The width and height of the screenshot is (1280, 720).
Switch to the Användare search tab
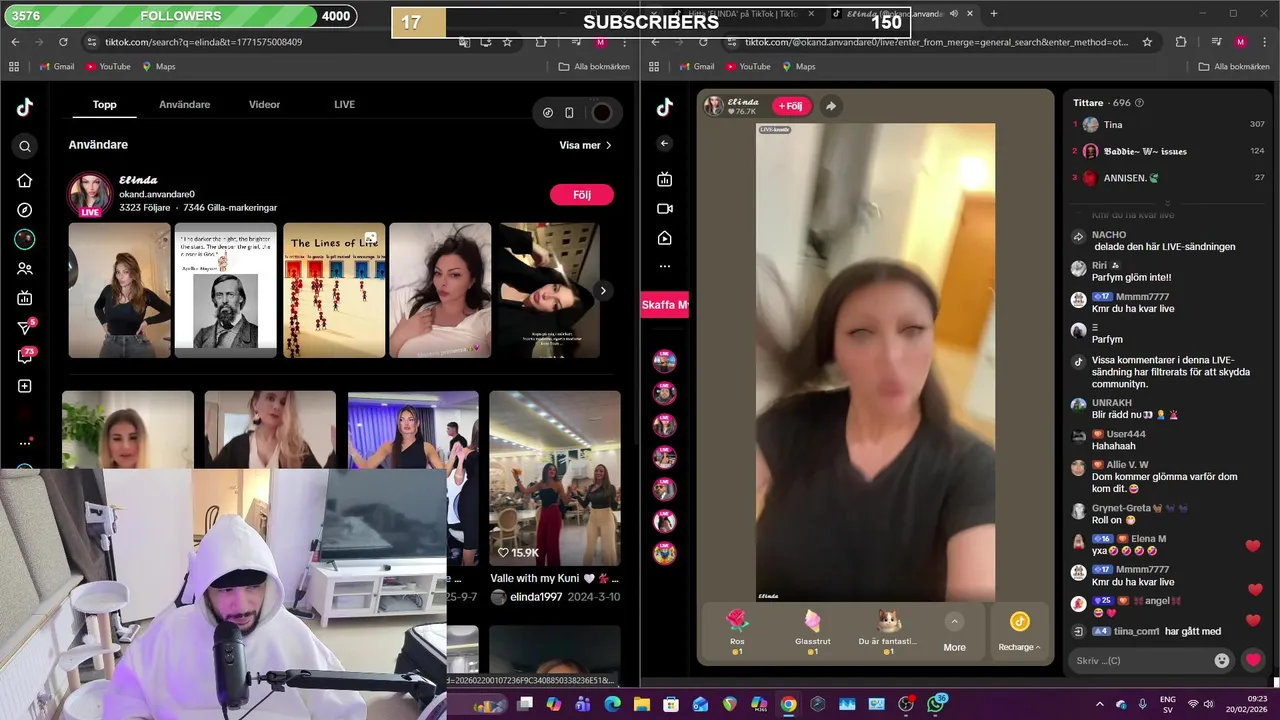185,104
